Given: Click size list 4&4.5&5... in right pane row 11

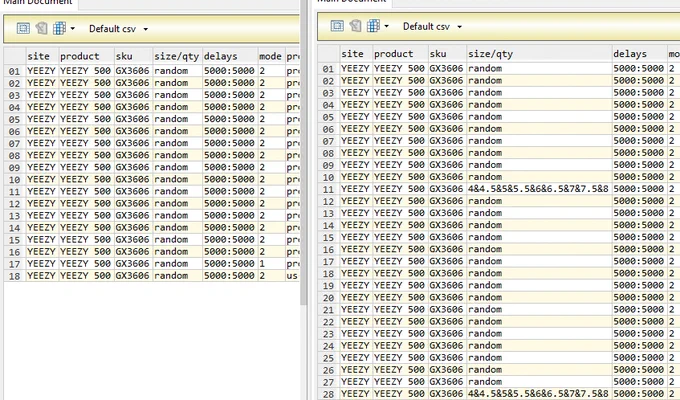Looking at the screenshot, I should 539,189.
